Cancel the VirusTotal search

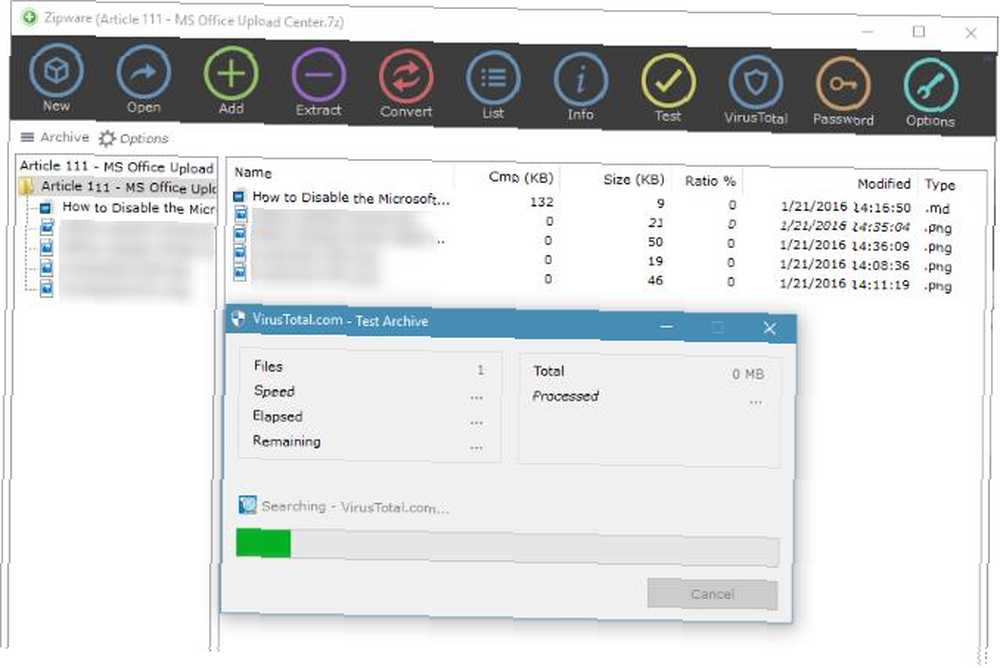712,594
